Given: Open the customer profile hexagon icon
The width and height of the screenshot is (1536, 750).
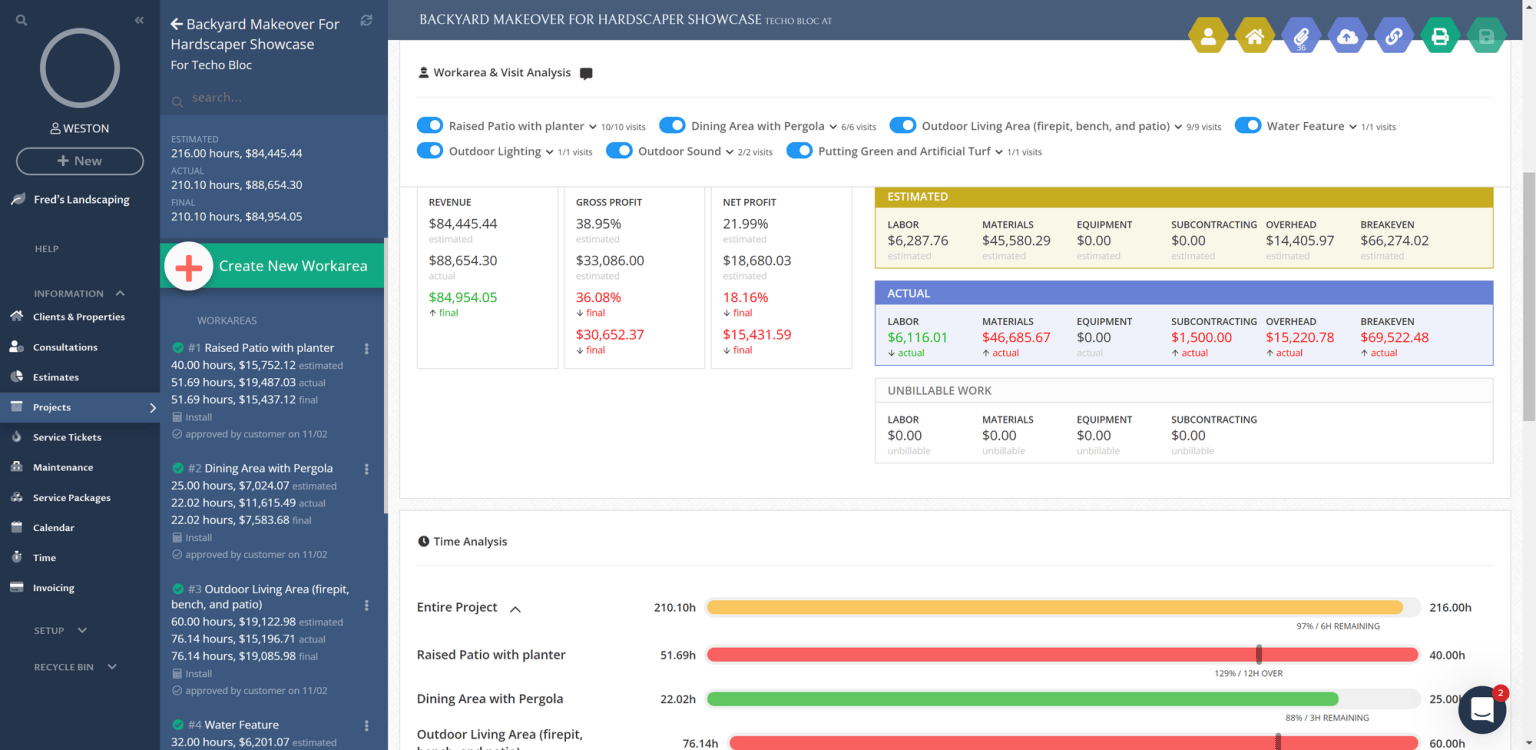Looking at the screenshot, I should tap(1209, 35).
